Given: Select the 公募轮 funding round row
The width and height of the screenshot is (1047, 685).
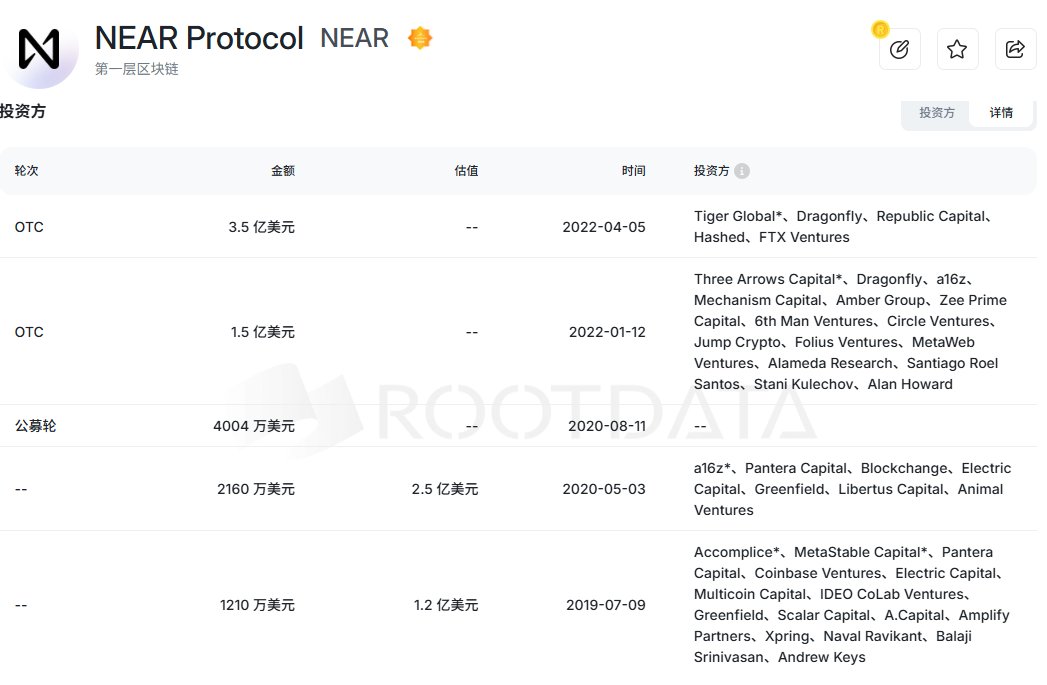Looking at the screenshot, I should (x=518, y=426).
